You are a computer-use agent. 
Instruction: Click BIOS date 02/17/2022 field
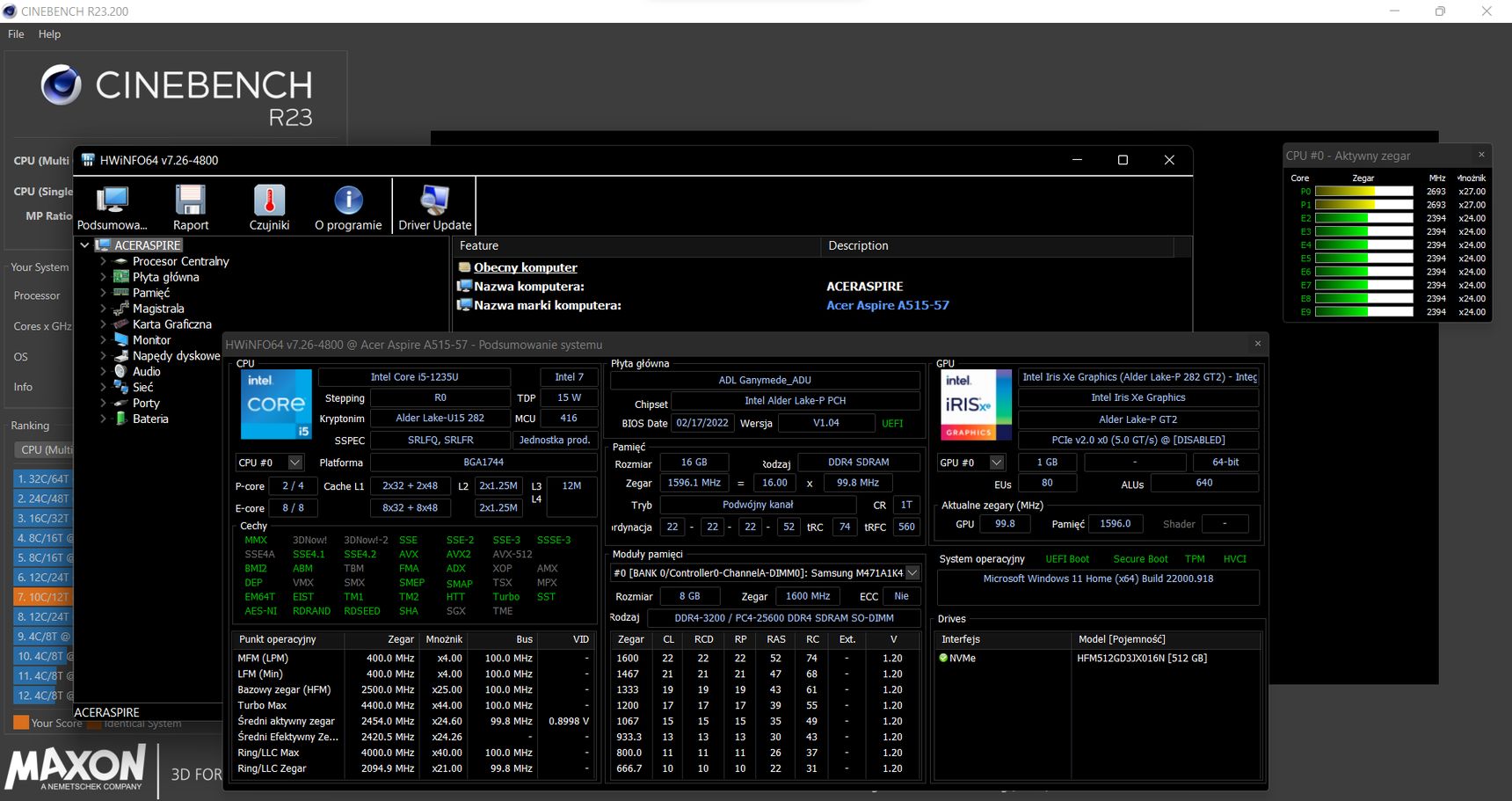click(702, 423)
